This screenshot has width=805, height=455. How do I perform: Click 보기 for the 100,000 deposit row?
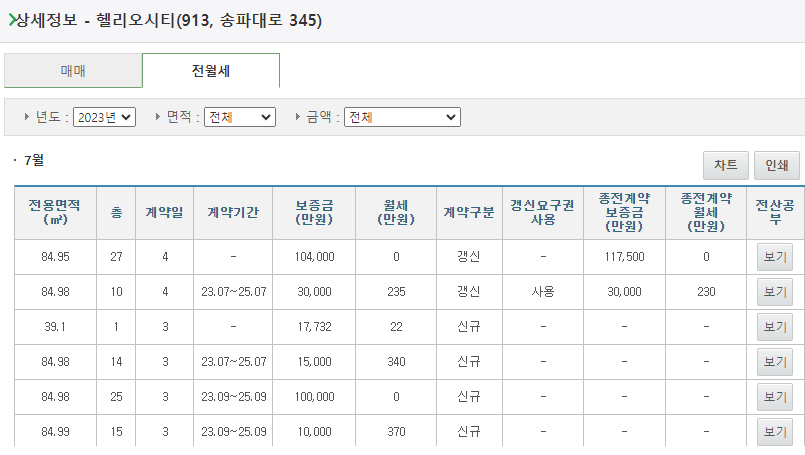point(775,396)
